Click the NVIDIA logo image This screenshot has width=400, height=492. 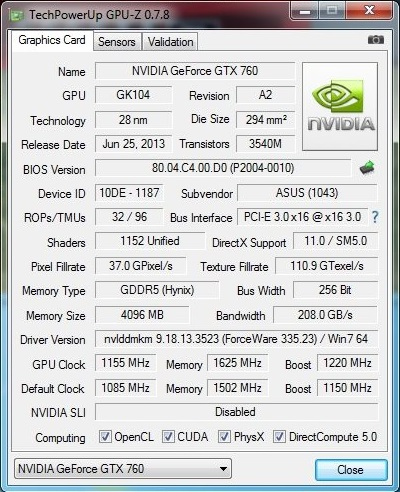click(x=340, y=106)
